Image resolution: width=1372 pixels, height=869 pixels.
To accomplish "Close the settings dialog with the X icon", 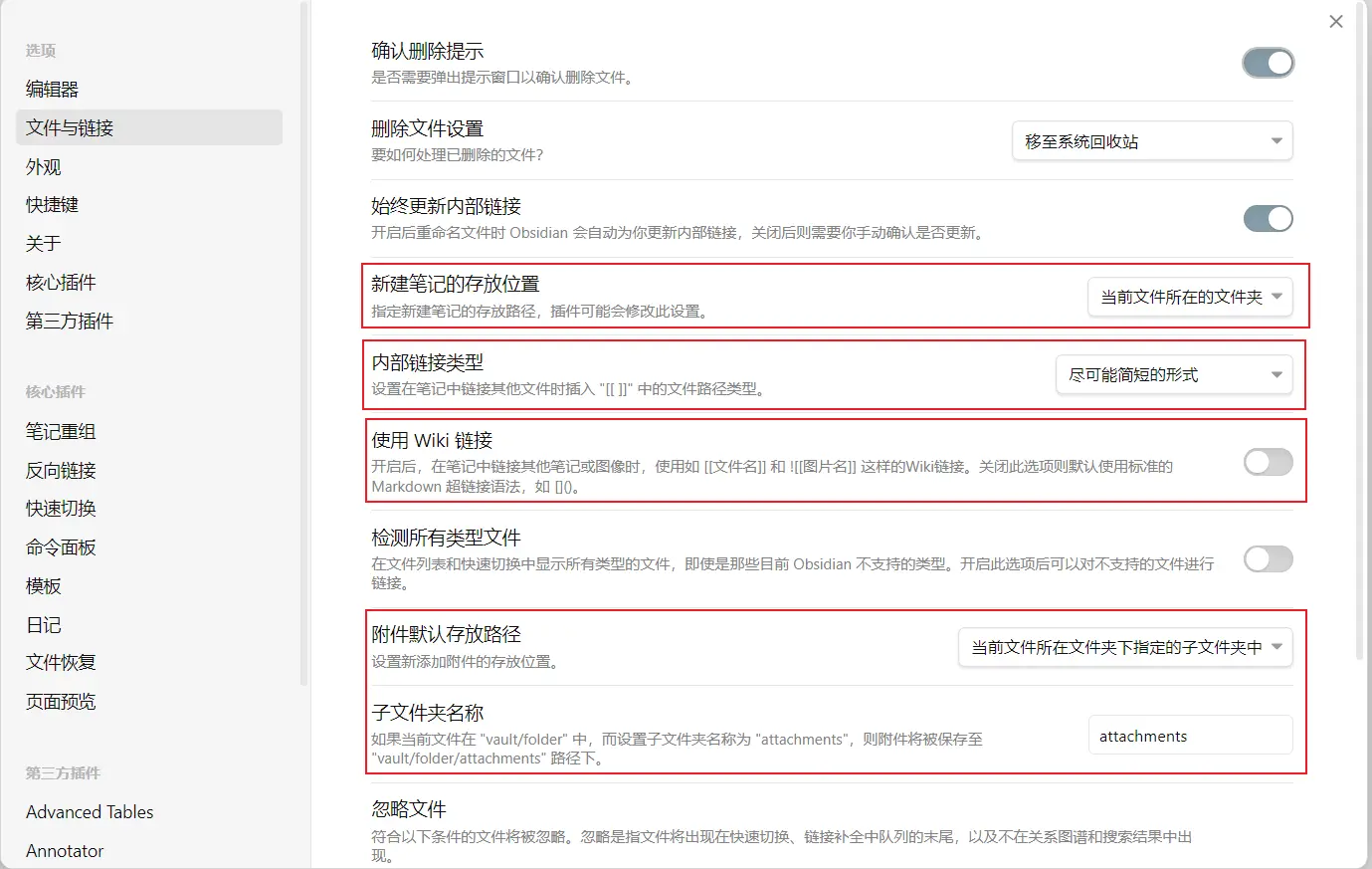I will [x=1336, y=22].
